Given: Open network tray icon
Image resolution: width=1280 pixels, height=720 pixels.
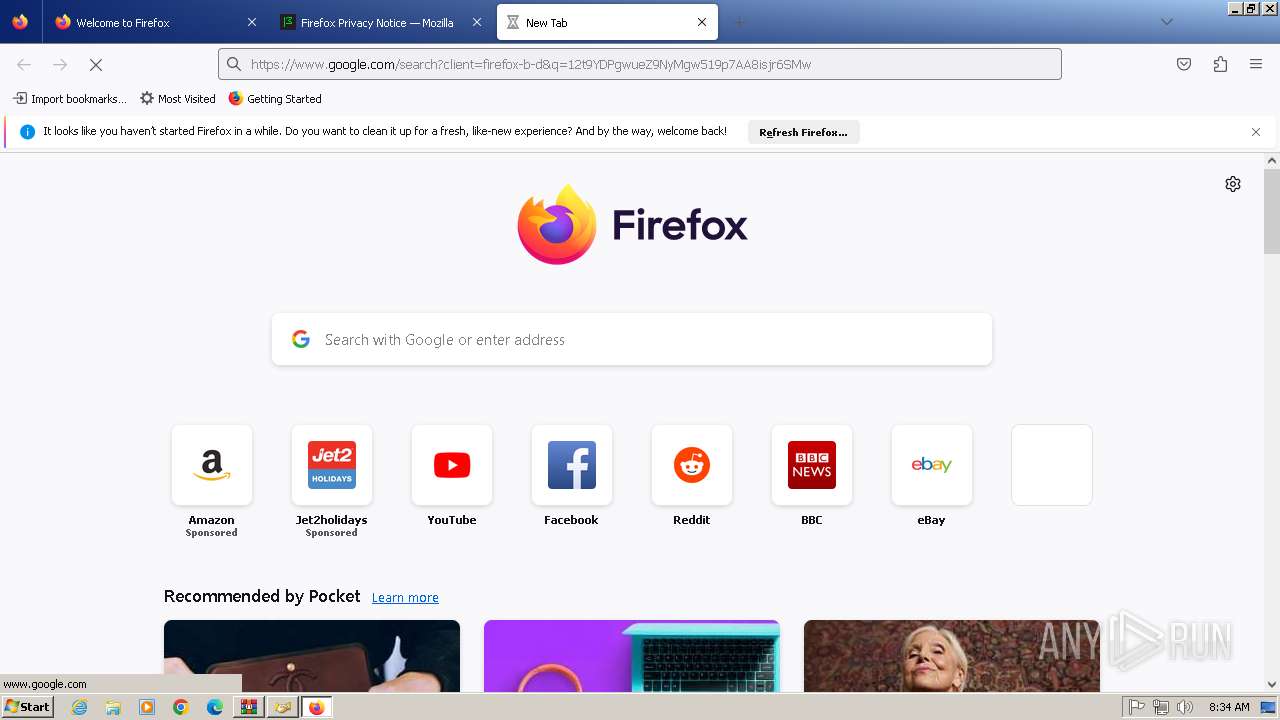Looking at the screenshot, I should pyautogui.click(x=1161, y=707).
